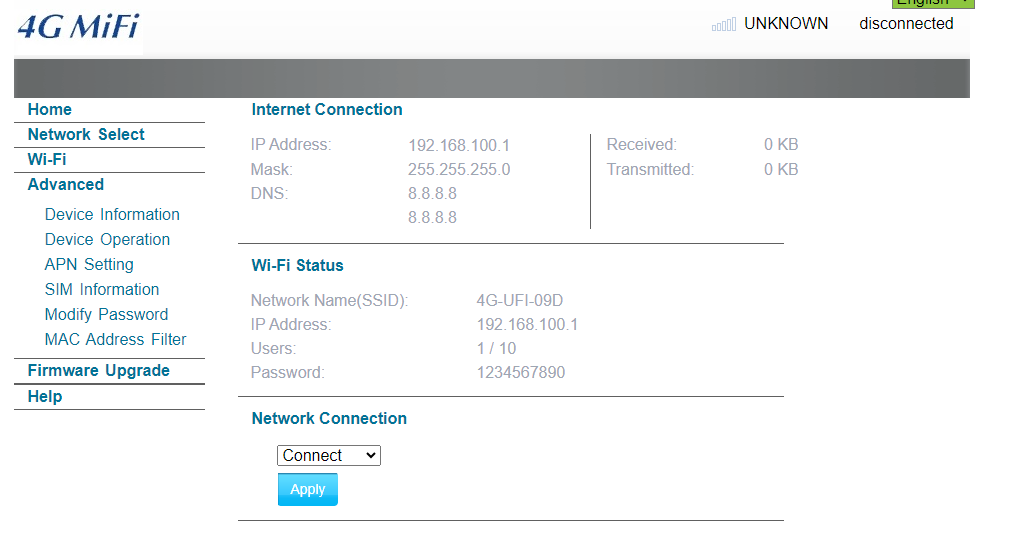Expand the Connect network dropdown
The width and height of the screenshot is (1022, 542).
tap(328, 456)
